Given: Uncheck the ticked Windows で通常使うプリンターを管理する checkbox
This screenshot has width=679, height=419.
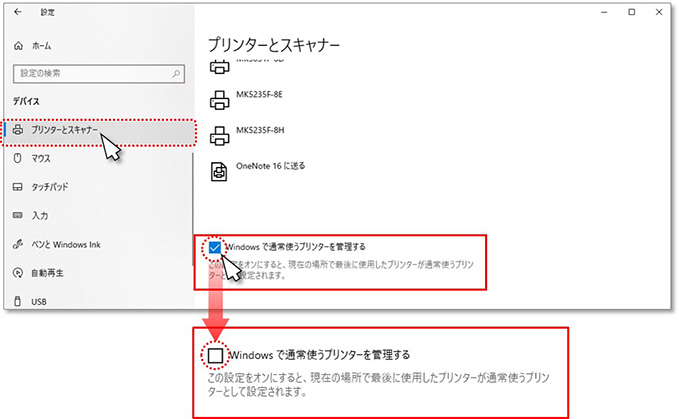Looking at the screenshot, I should pyautogui.click(x=214, y=248).
